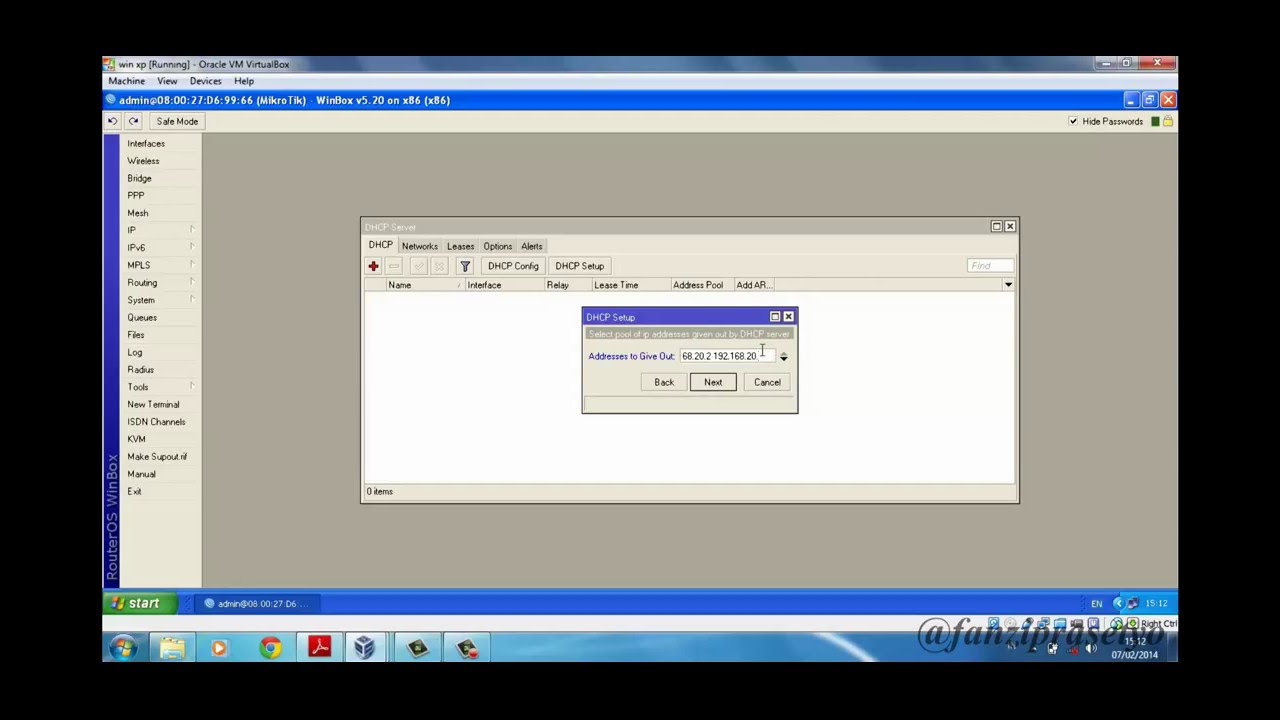Viewport: 1280px width, 720px height.
Task: Switch to the Options tab
Action: pos(497,246)
